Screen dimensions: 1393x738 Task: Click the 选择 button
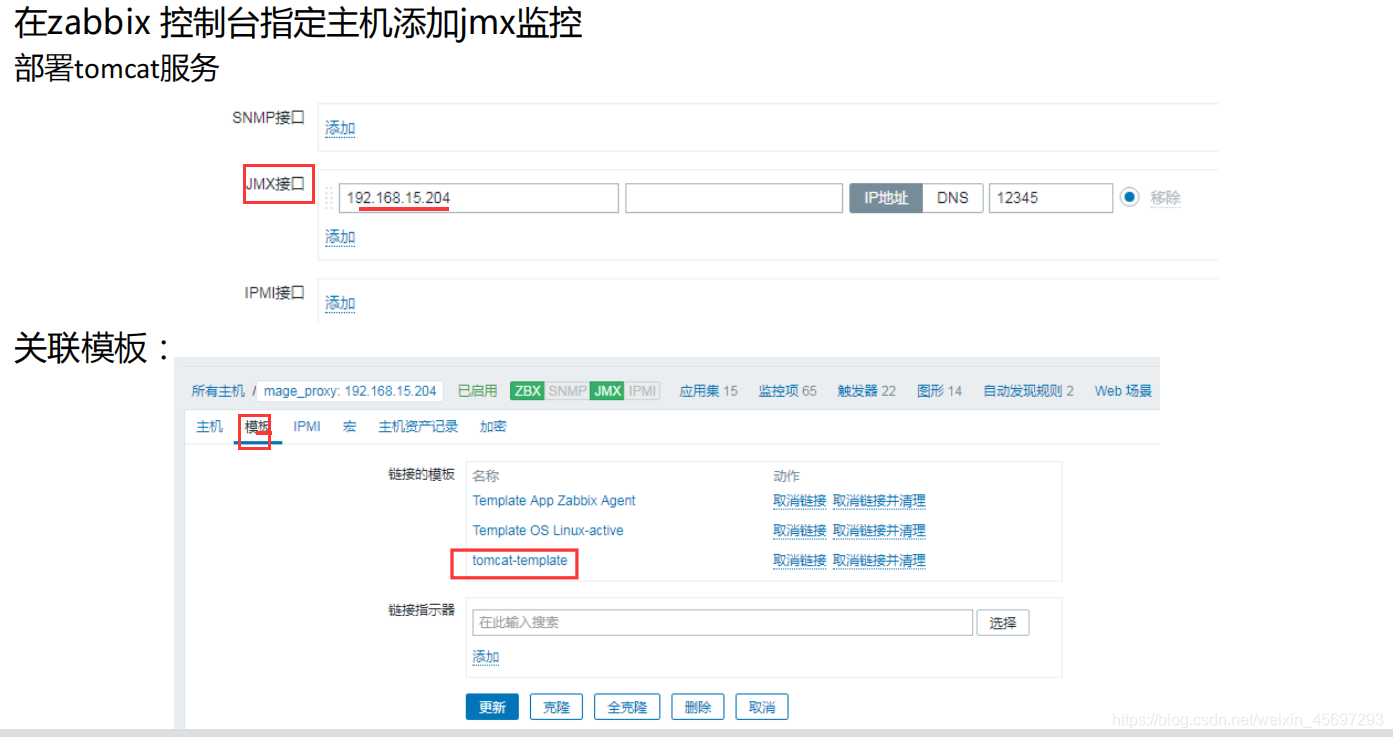click(1003, 622)
